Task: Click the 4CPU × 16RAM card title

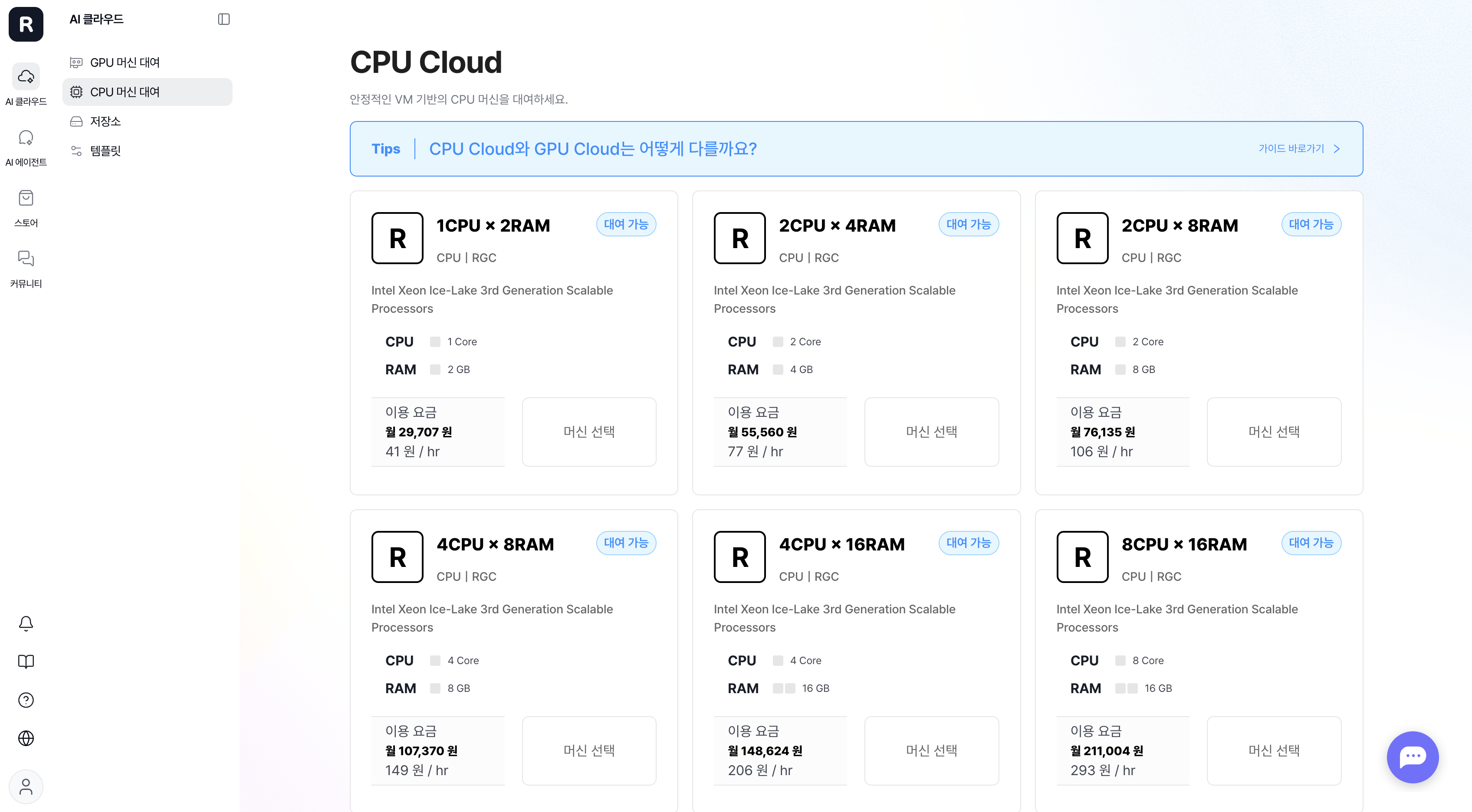Action: 842,544
